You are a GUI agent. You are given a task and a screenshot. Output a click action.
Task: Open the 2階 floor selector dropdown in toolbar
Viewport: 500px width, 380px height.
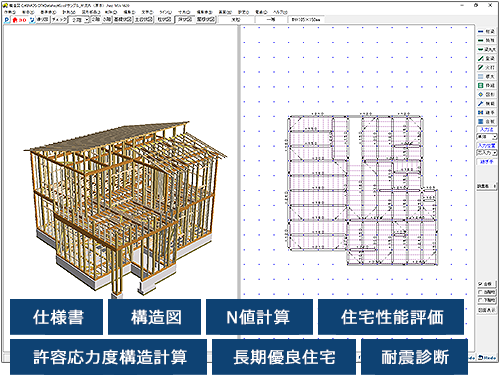79,20
